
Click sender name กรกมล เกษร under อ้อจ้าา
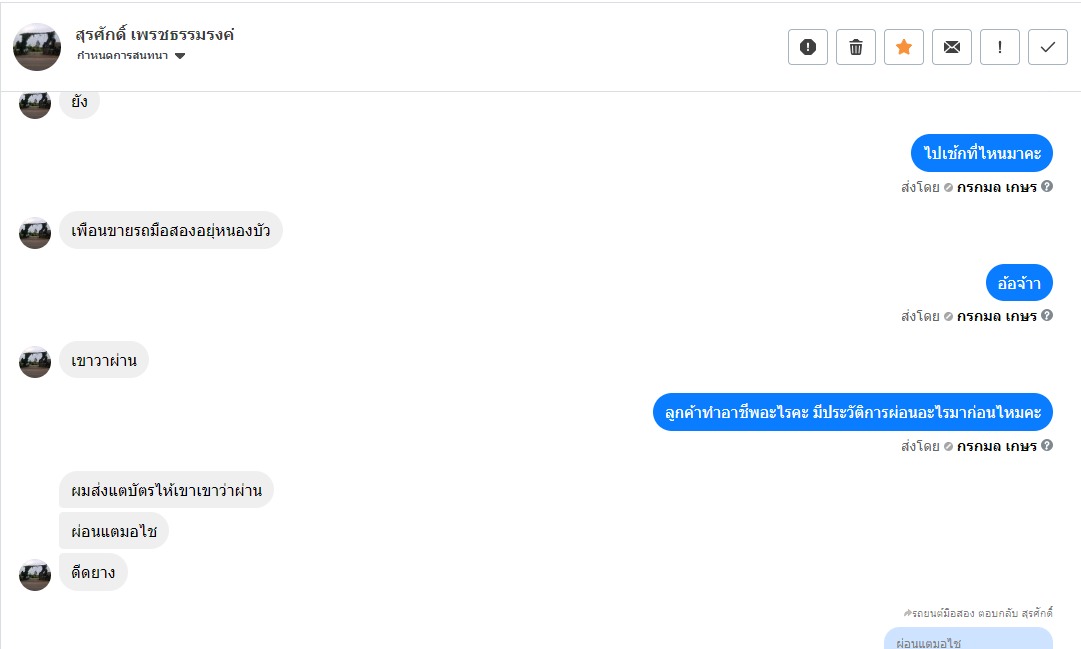tap(996, 316)
